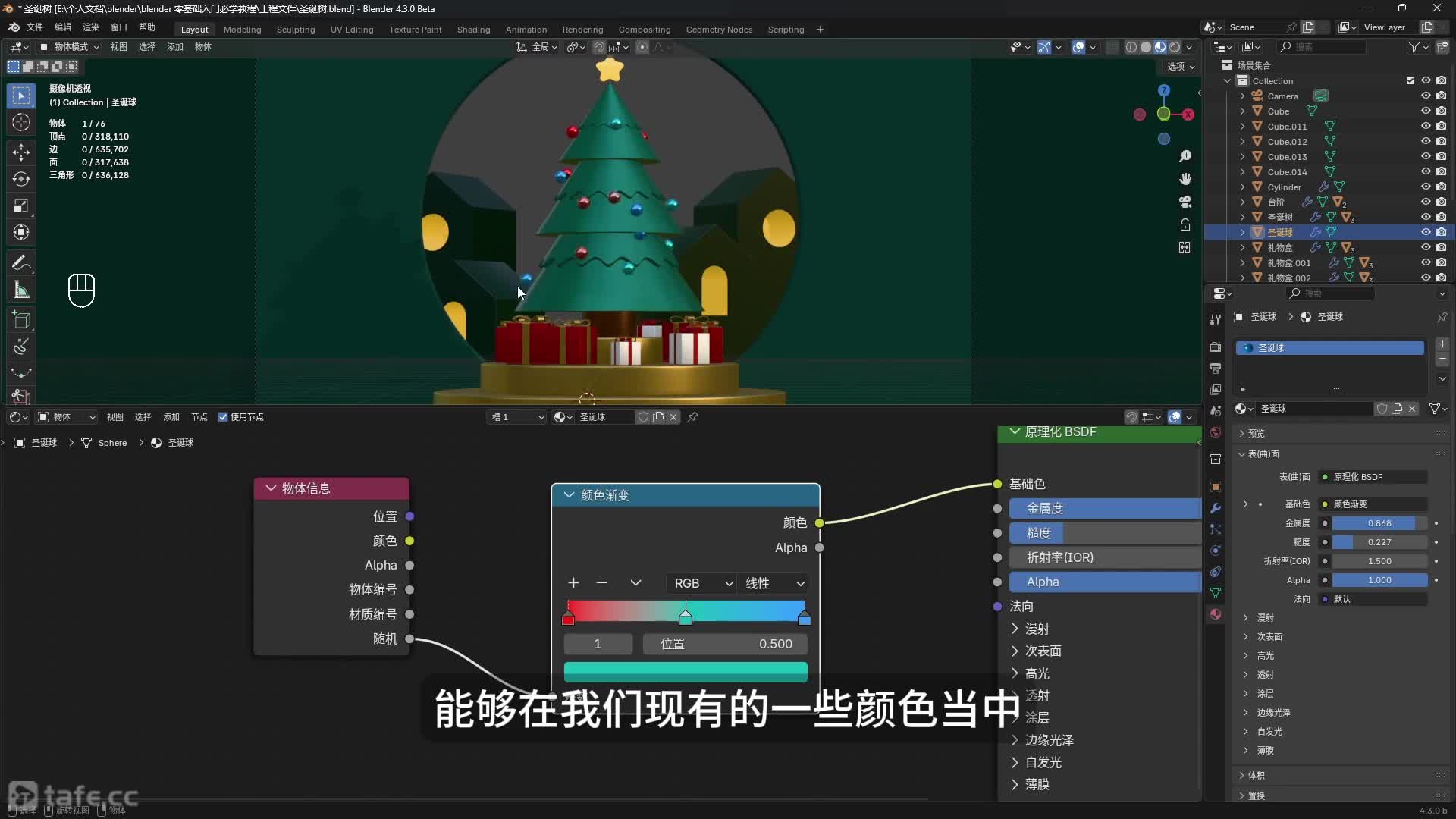Open the Material properties tab icon
The height and width of the screenshot is (819, 1456).
[1216, 614]
